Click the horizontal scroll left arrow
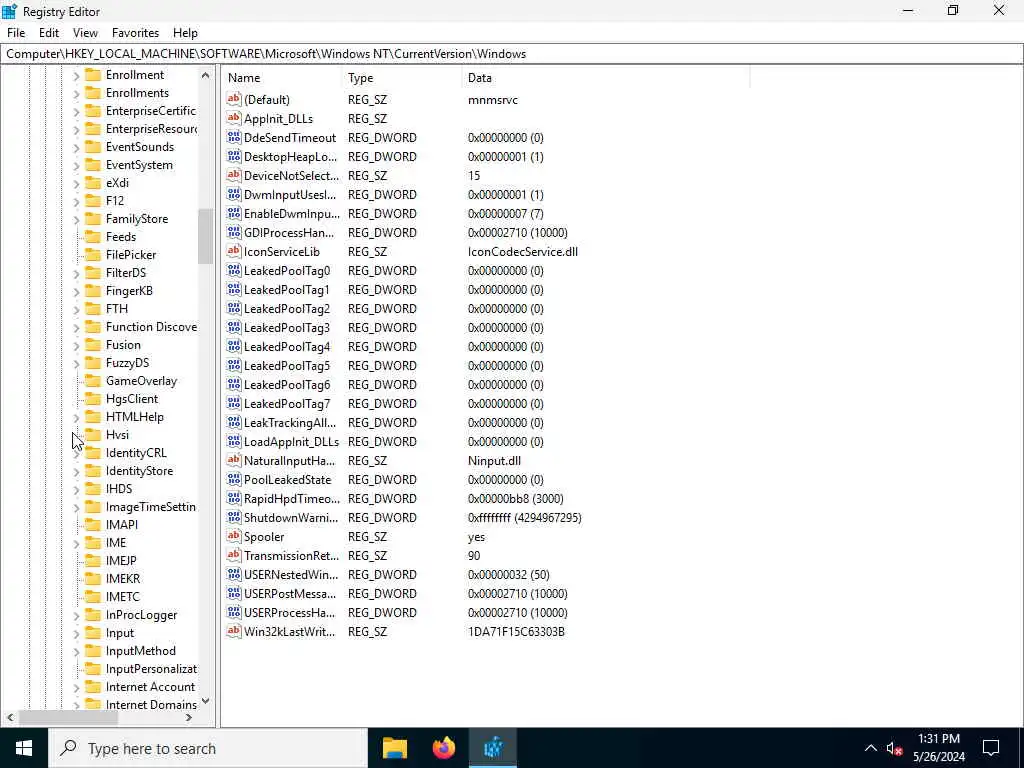Image resolution: width=1024 pixels, height=768 pixels. tap(10, 717)
